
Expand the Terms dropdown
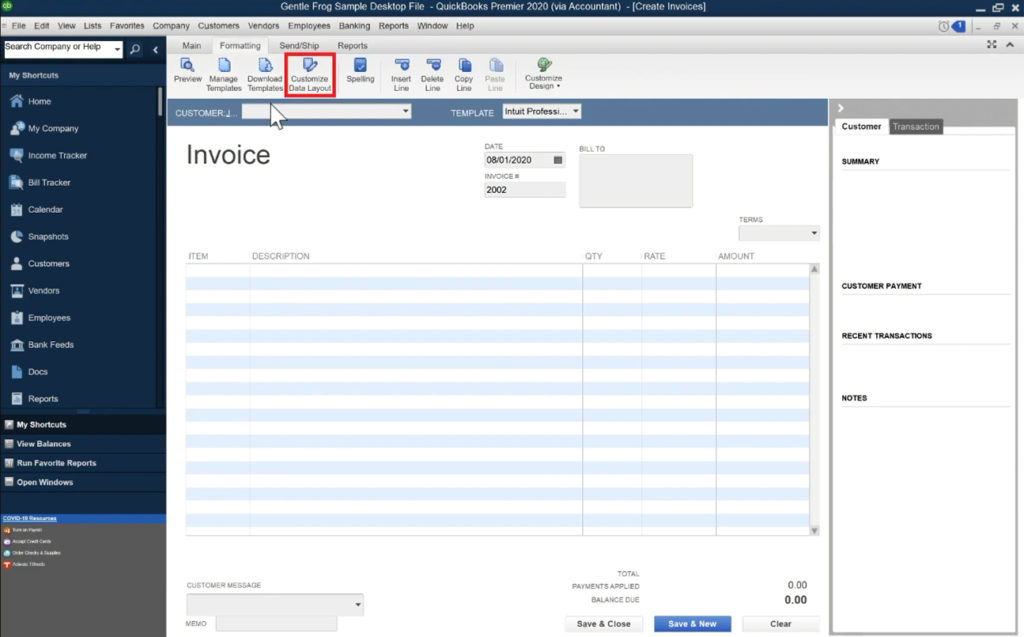(x=815, y=232)
